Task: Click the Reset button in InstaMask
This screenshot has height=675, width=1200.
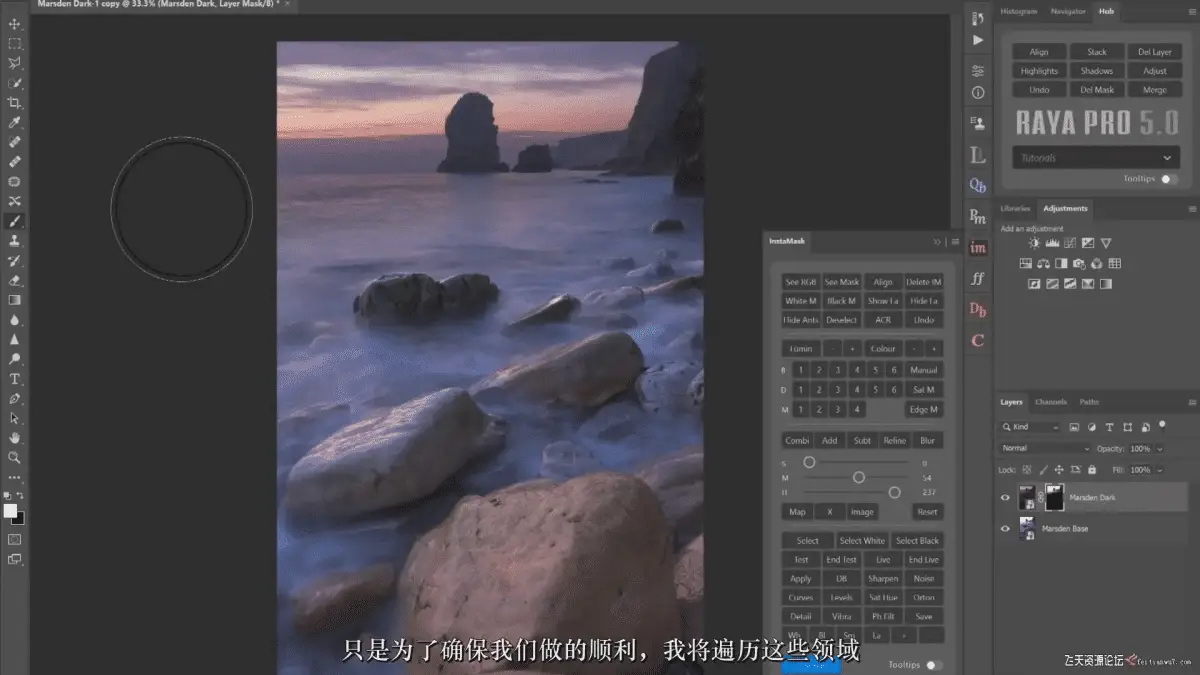Action: [x=927, y=512]
